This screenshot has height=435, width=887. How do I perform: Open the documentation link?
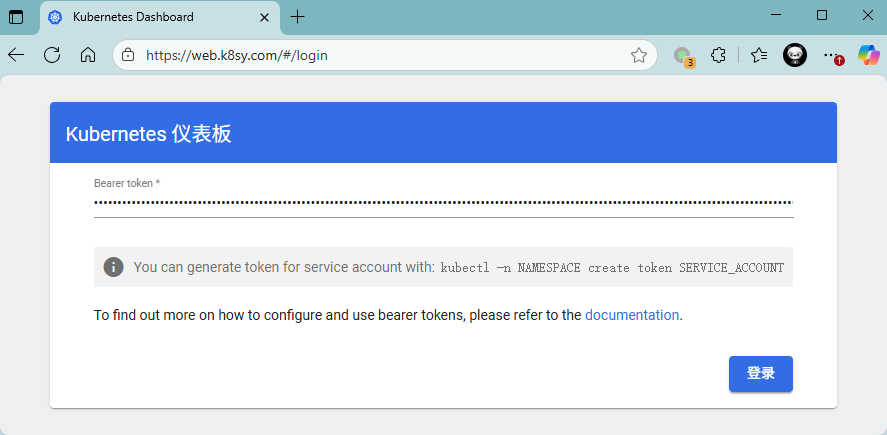632,315
